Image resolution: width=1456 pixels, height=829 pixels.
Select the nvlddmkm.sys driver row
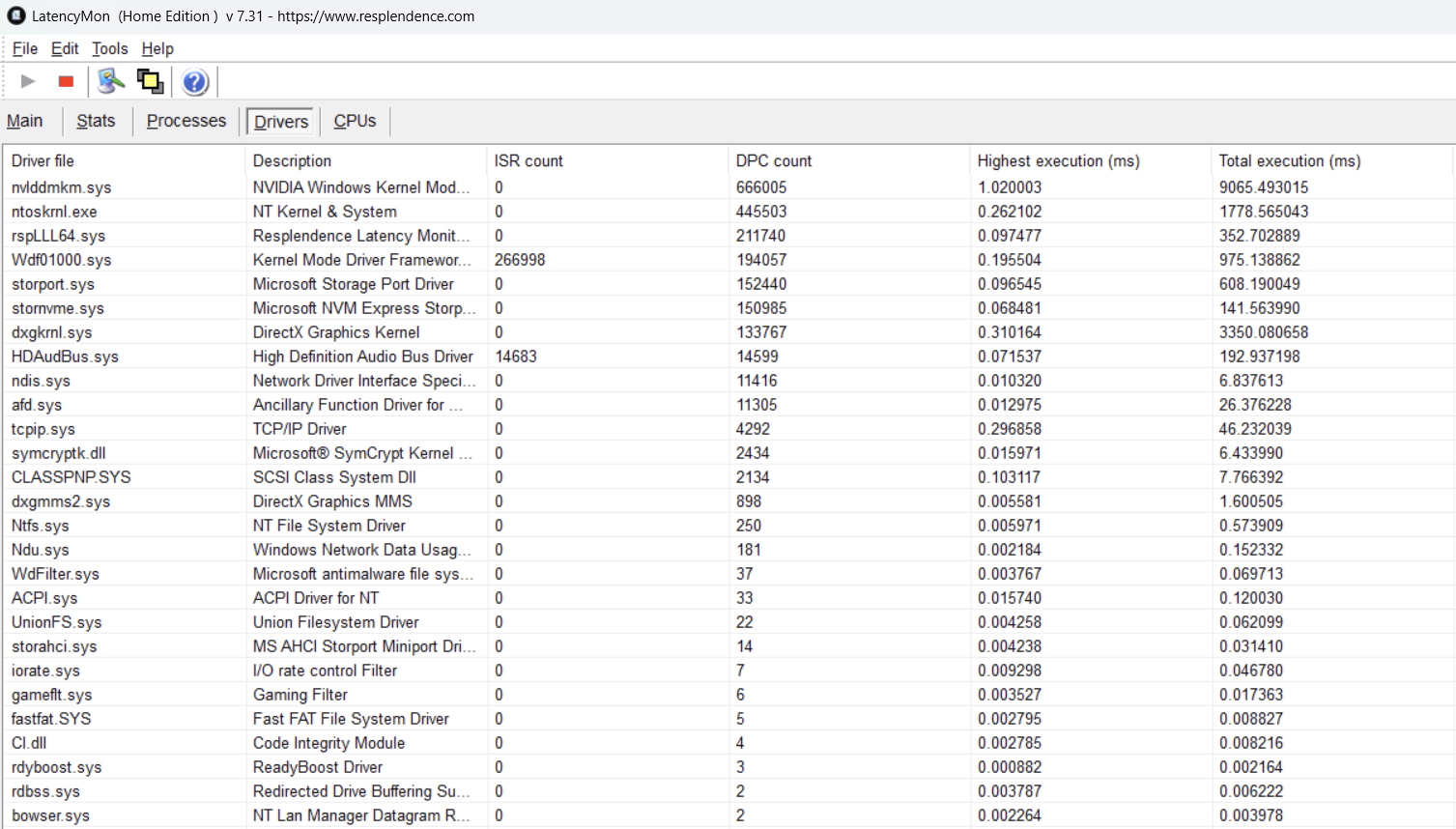(x=62, y=187)
